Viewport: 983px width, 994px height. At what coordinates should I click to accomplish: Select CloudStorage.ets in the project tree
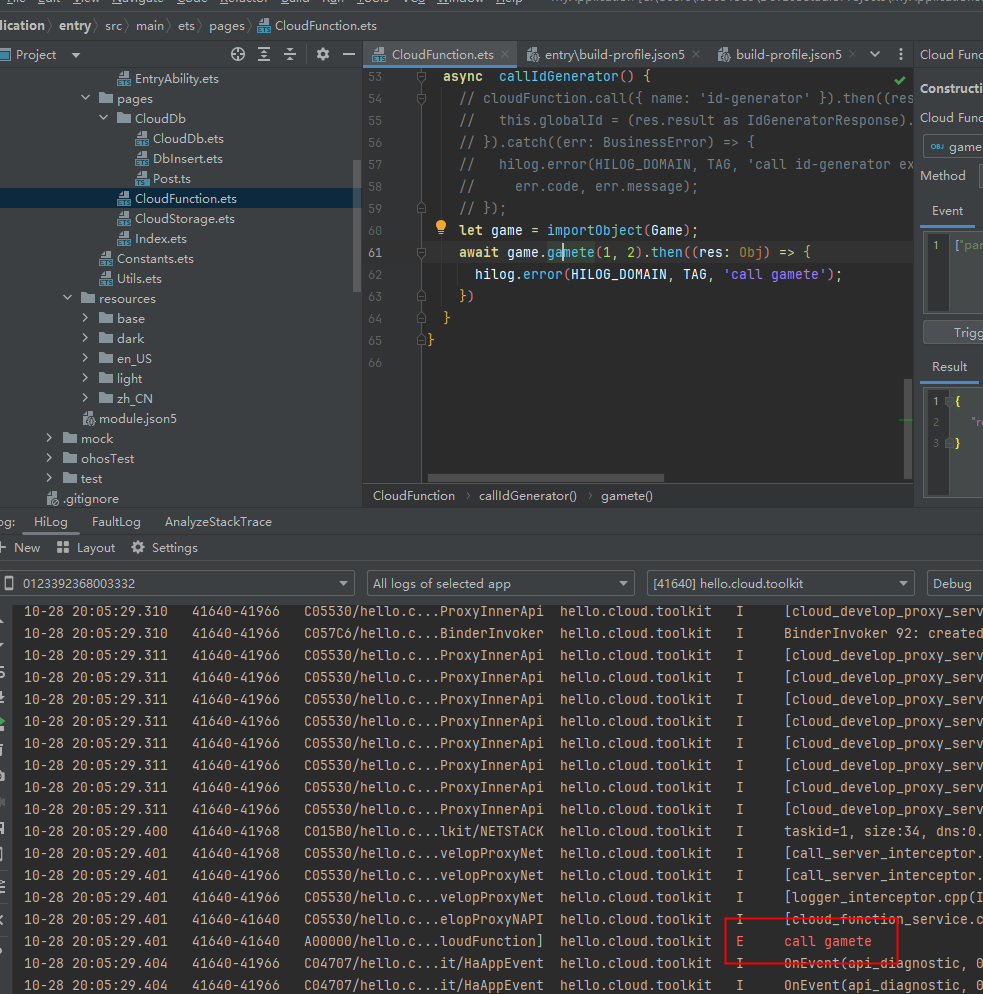pos(184,219)
